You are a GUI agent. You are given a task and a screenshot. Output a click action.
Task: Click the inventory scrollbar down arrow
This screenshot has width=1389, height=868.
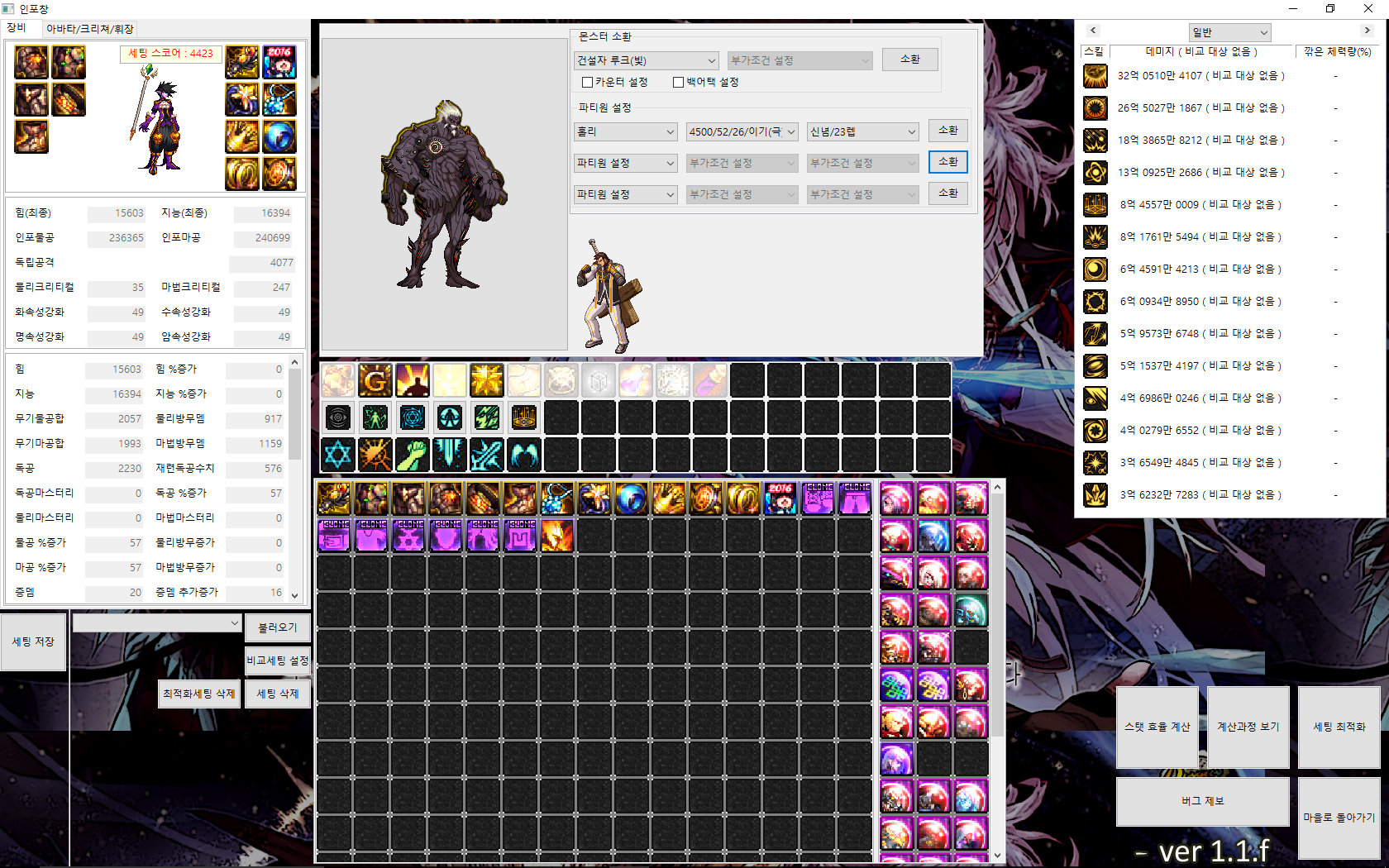pyautogui.click(x=997, y=856)
